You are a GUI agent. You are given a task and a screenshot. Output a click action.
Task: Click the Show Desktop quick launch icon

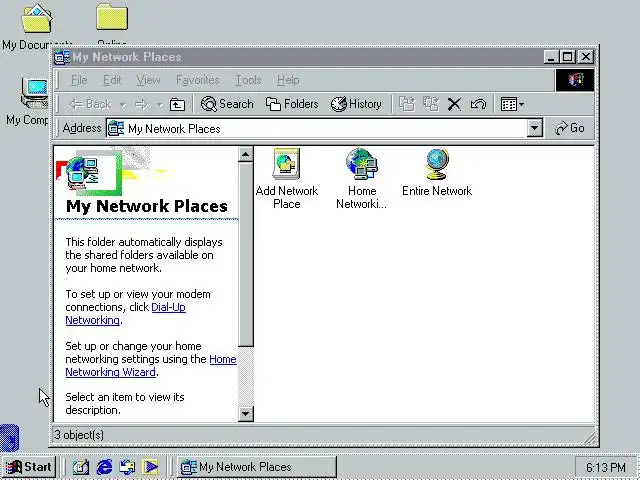pos(81,467)
